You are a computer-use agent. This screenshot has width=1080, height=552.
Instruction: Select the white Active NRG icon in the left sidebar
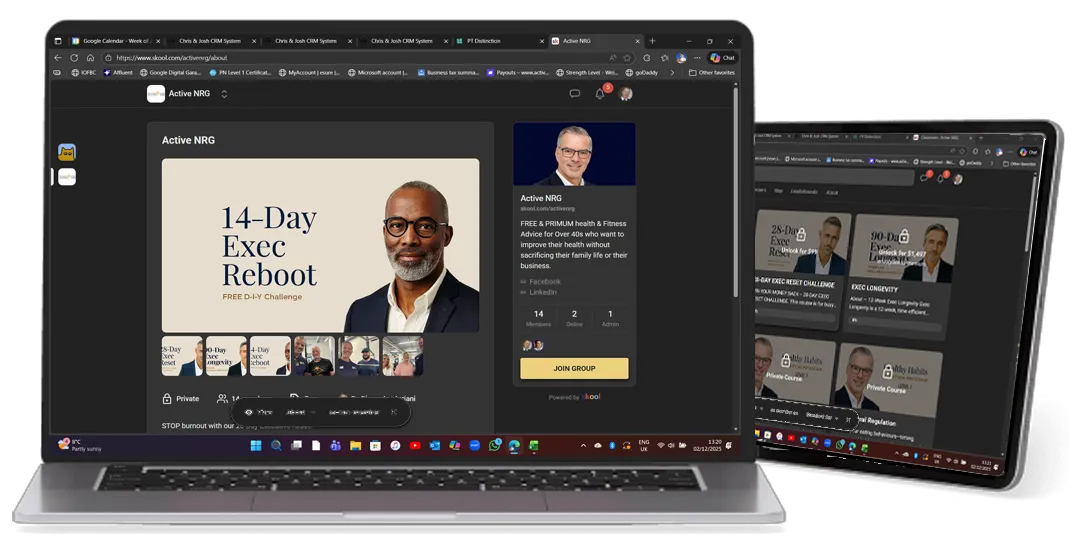[x=67, y=177]
